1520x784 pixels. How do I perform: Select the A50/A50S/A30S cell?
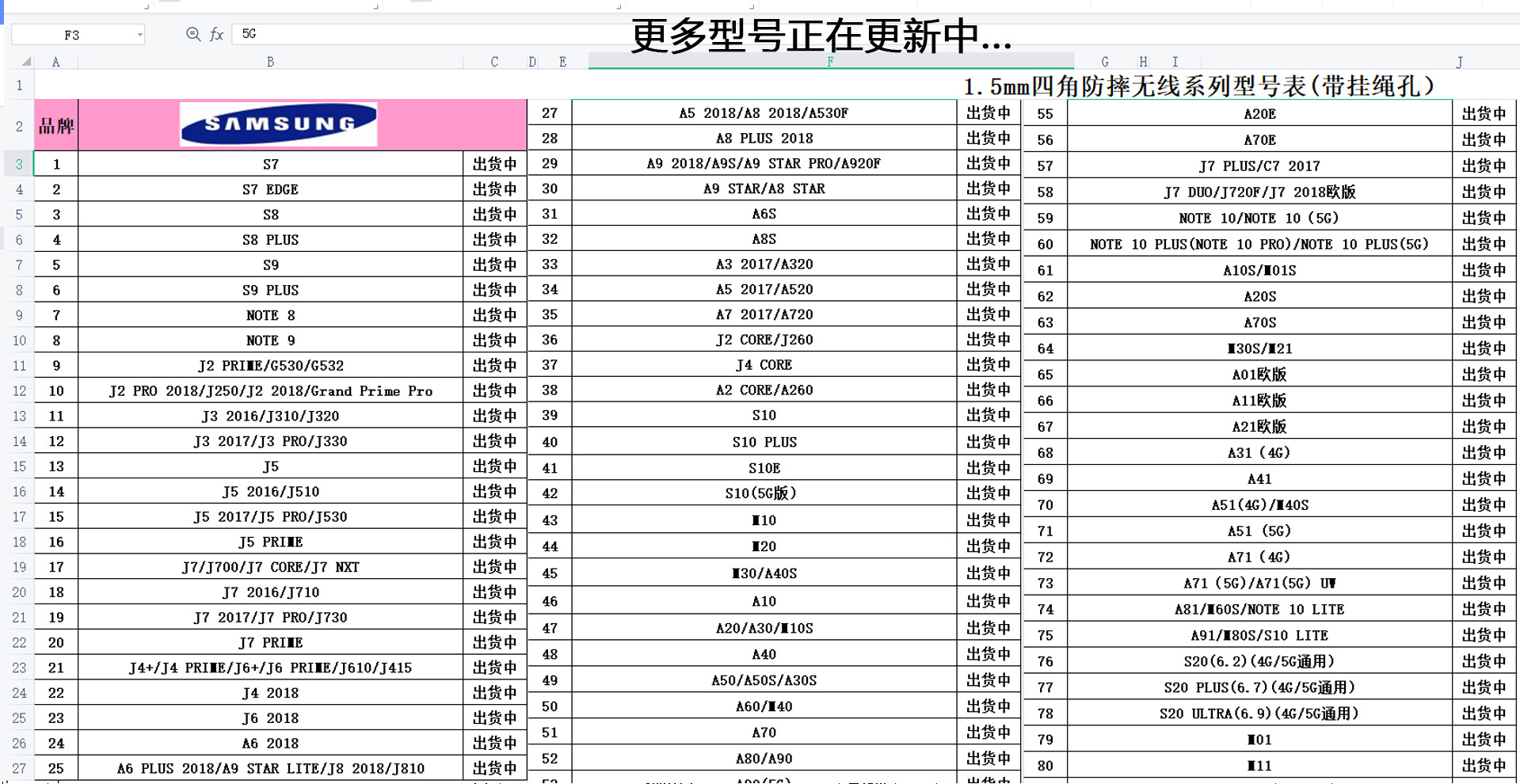764,680
